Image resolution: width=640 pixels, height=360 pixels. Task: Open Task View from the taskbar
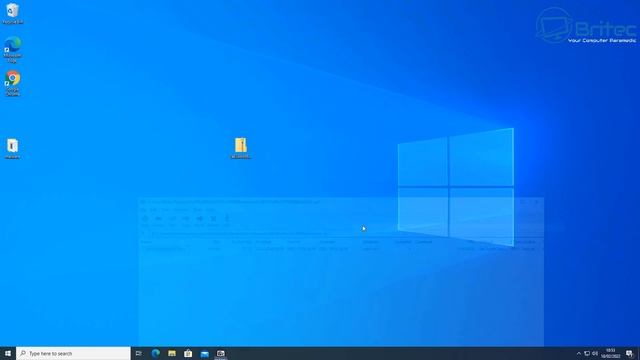point(139,353)
